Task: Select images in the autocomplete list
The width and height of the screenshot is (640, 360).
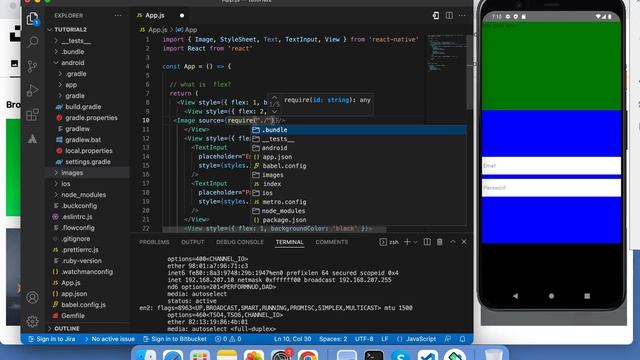Action: (358, 175)
